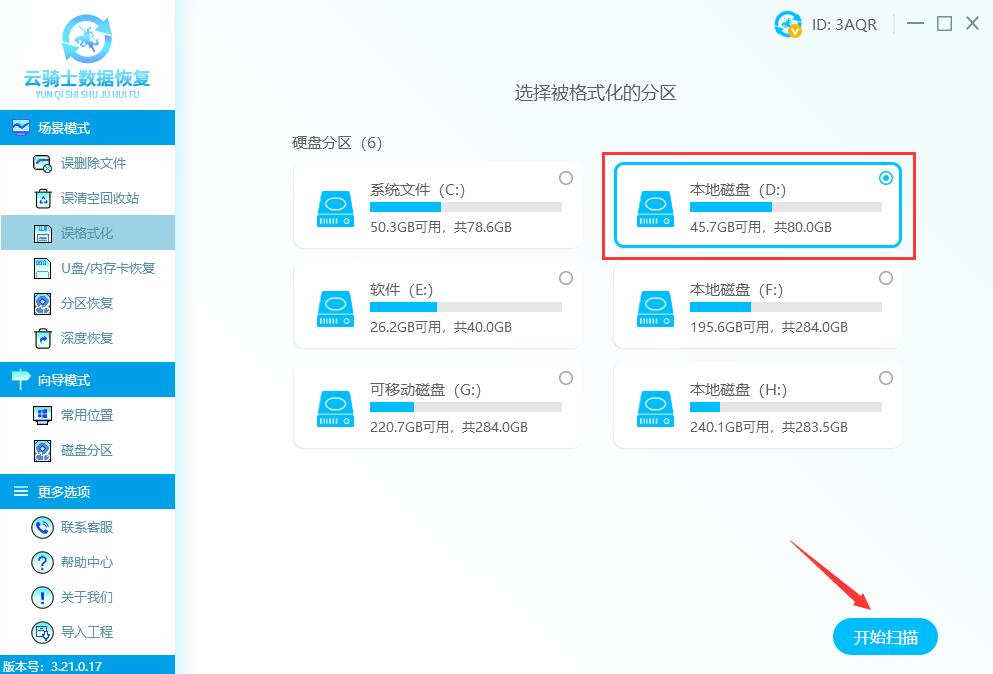
Task: Click the 磁盘分区 label in wizard mode
Action: pos(87,450)
